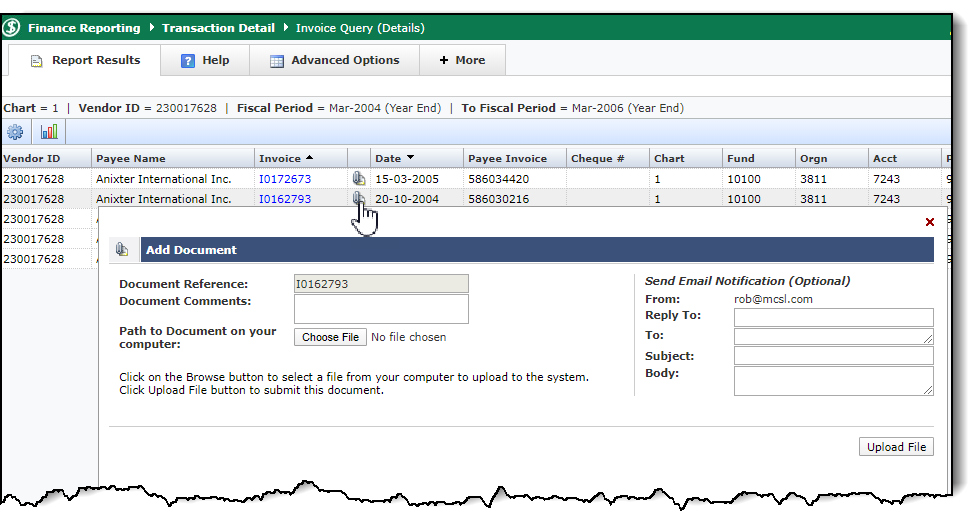Open invoice link I0162793

[x=285, y=199]
